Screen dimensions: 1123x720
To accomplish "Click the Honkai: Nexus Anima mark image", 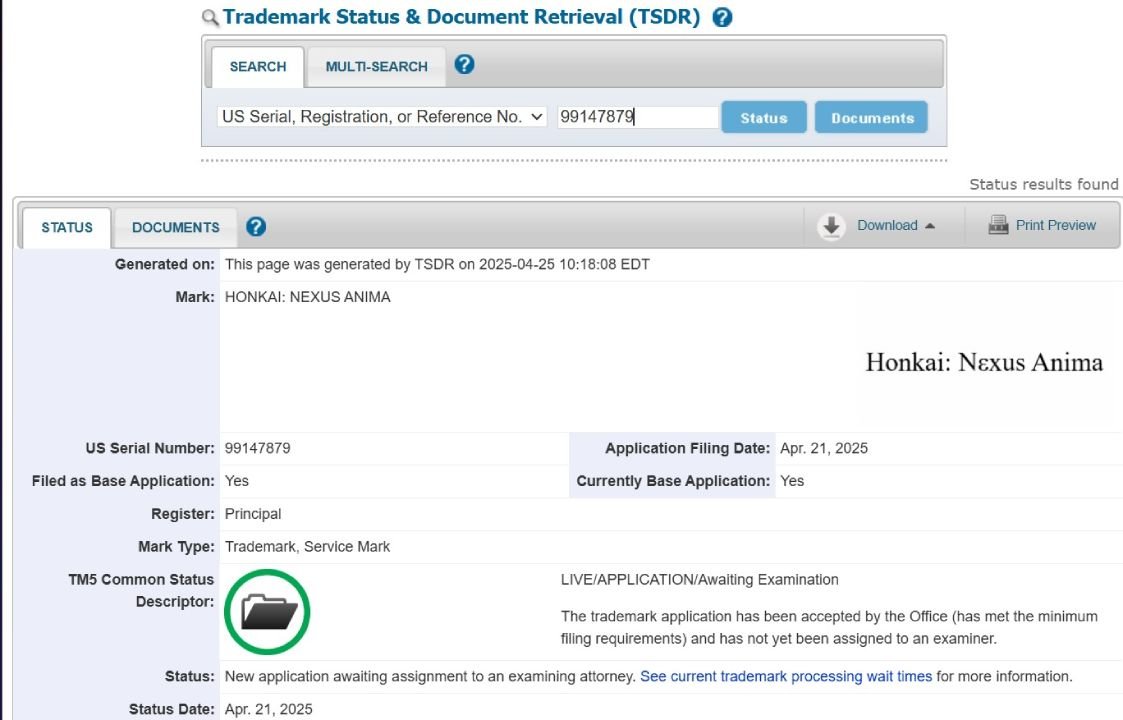I will pyautogui.click(x=984, y=363).
